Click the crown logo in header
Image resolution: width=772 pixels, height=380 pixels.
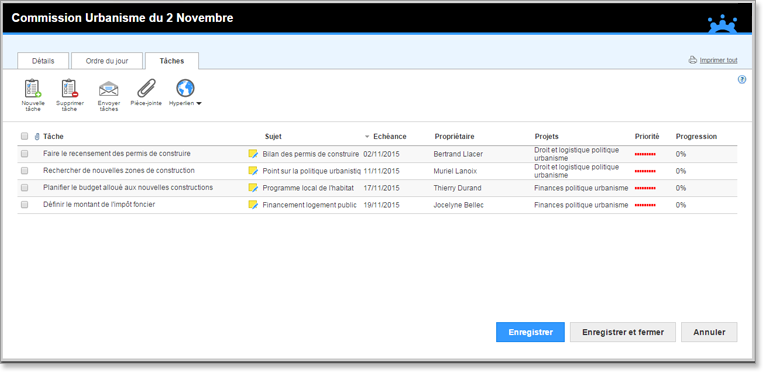point(722,25)
